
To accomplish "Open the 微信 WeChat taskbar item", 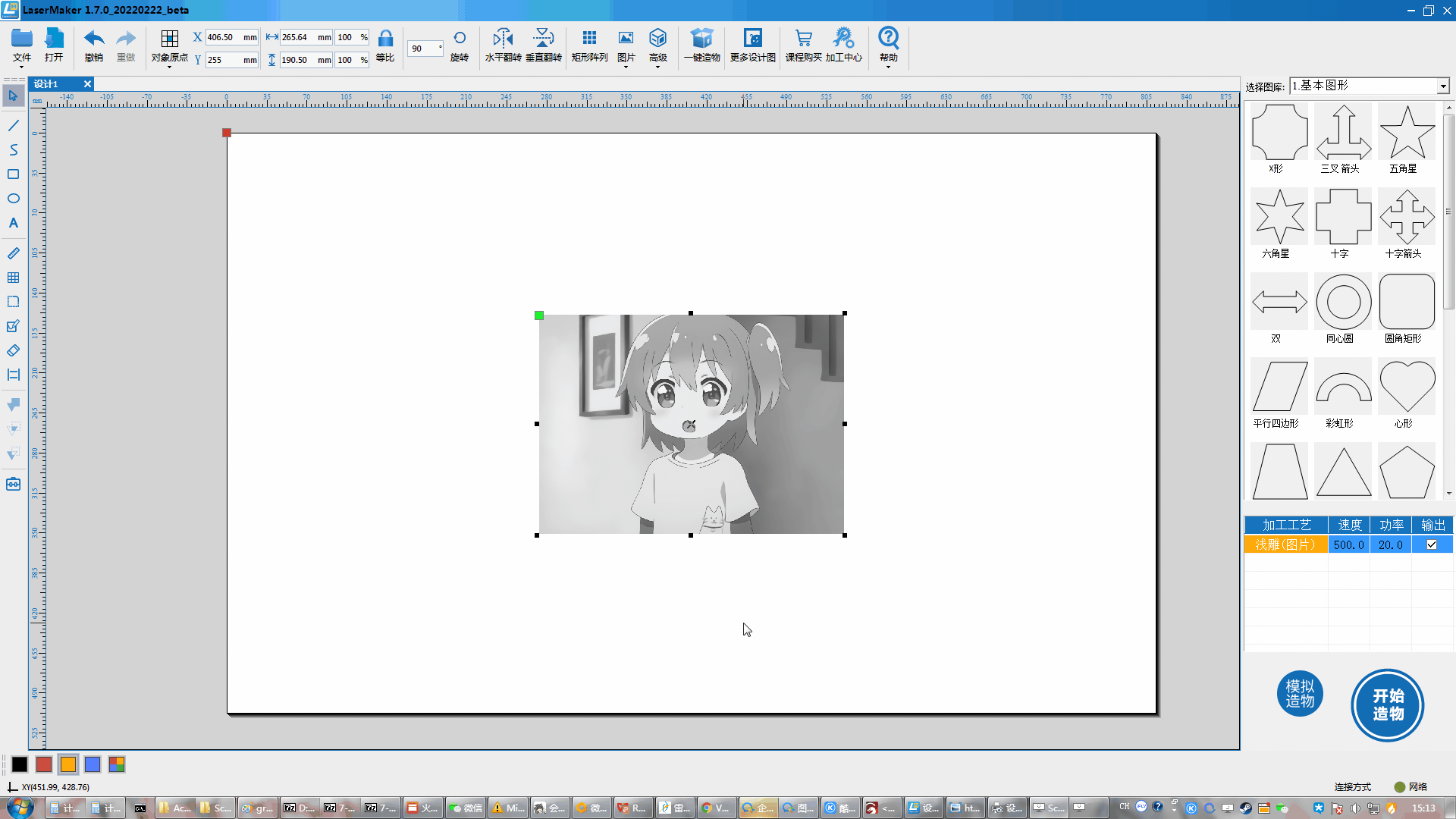I will pyautogui.click(x=466, y=808).
